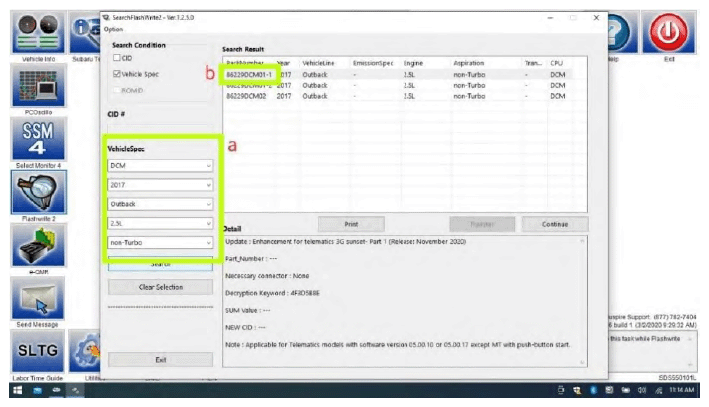Launch the SLTG Labor Time Guide icon
Image resolution: width=709 pixels, height=407 pixels.
click(38, 351)
